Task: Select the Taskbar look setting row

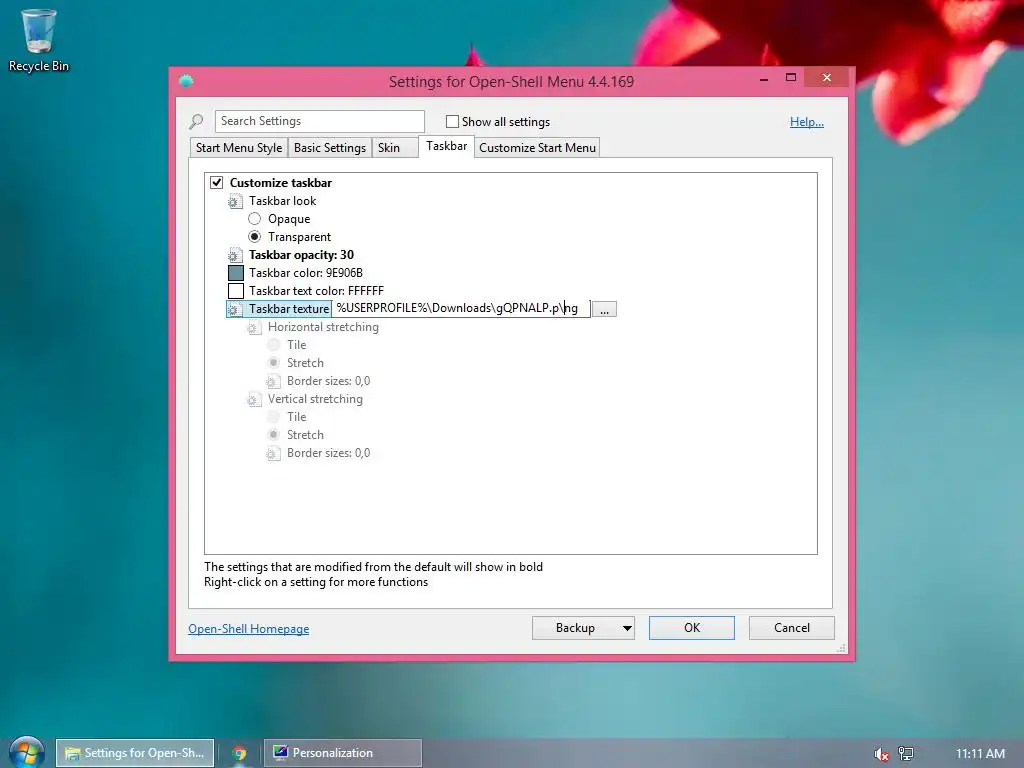Action: (282, 201)
